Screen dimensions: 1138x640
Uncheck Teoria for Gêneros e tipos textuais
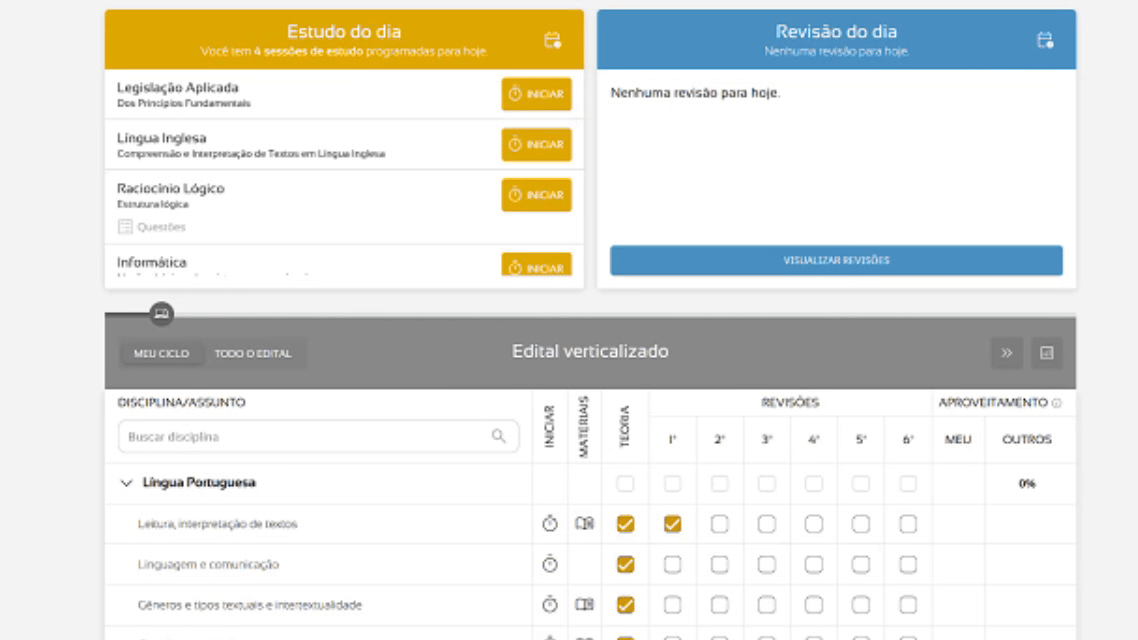(625, 605)
